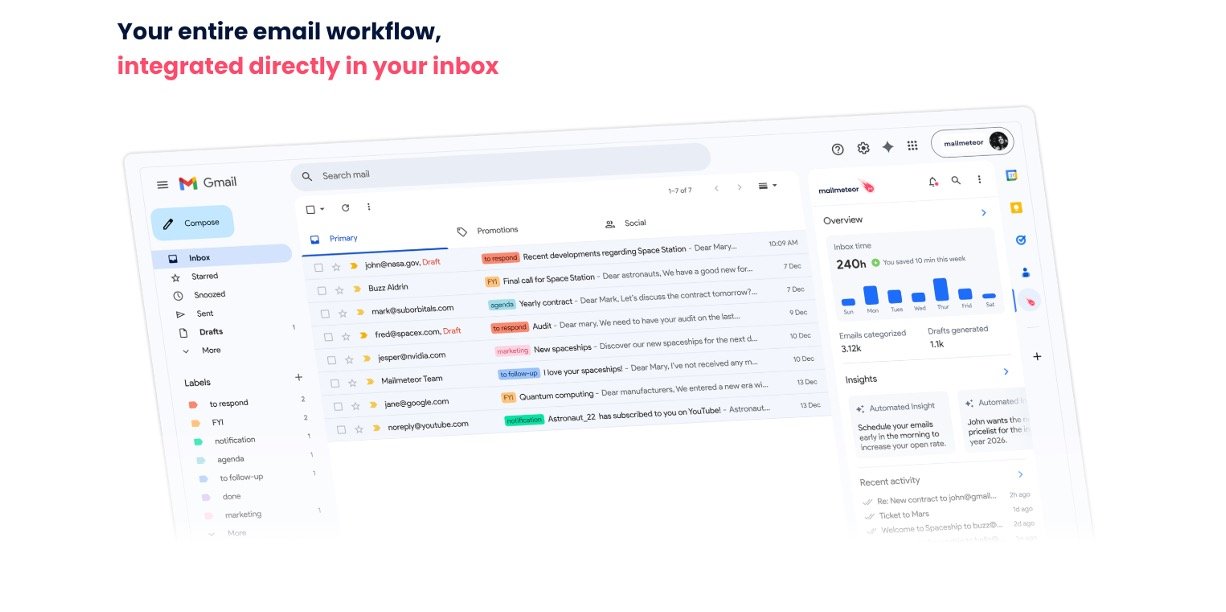The image size is (1226, 612).
Task: Click the refresh inbox icon
Action: pos(345,208)
